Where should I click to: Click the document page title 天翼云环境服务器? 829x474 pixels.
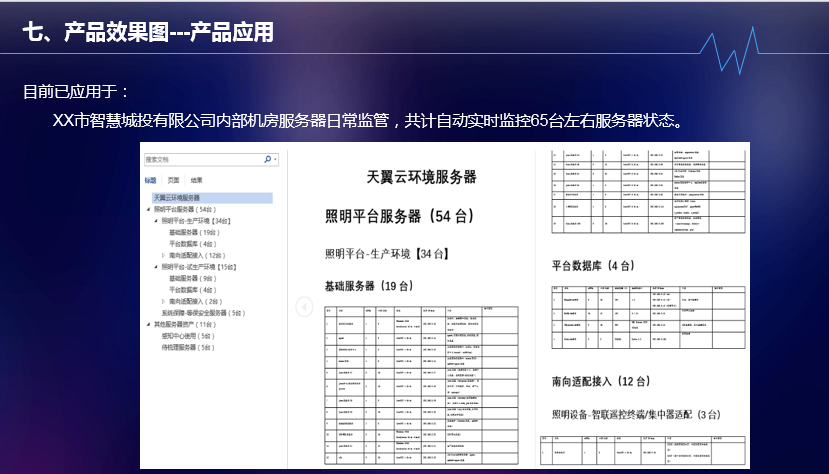tap(421, 177)
